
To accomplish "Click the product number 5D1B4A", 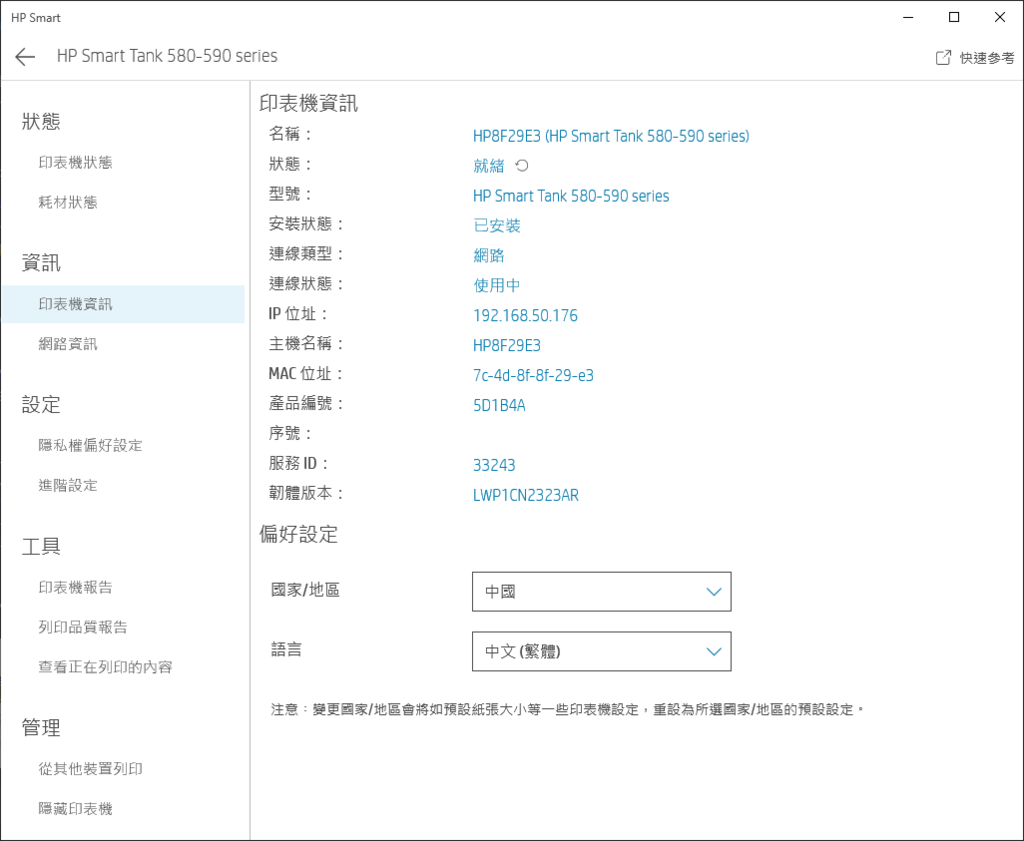I will (499, 405).
